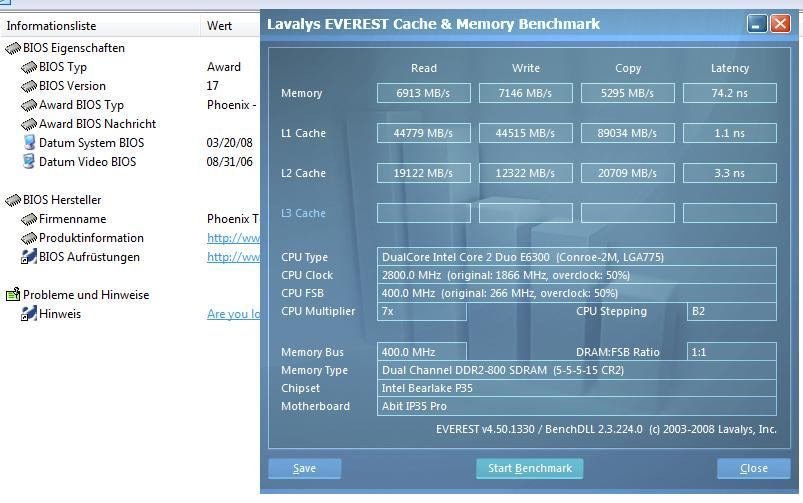Select the BIOS Version row label
Image resolution: width=803 pixels, height=503 pixels.
(x=72, y=86)
